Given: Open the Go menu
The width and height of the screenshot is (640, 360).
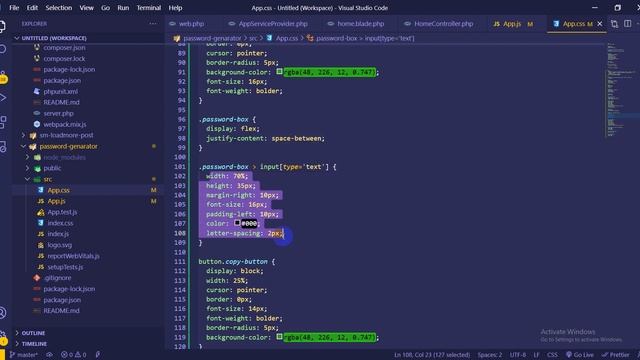Looking at the screenshot, I should [x=105, y=8].
